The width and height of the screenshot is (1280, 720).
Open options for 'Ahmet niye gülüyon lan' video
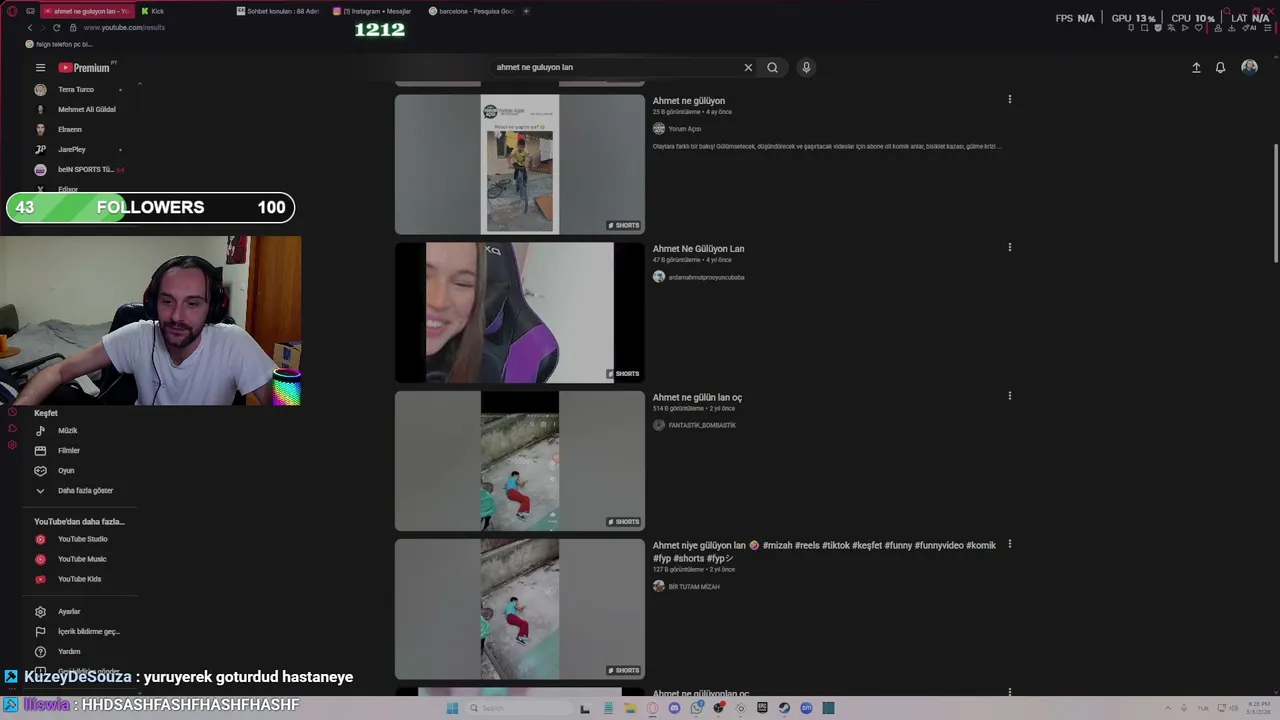click(x=1009, y=544)
